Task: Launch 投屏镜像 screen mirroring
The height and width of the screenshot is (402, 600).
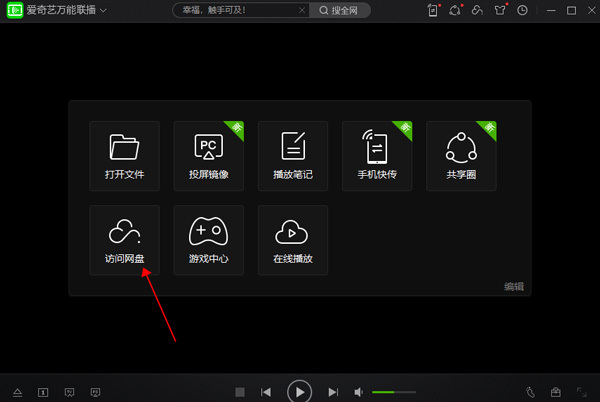Action: (x=208, y=156)
